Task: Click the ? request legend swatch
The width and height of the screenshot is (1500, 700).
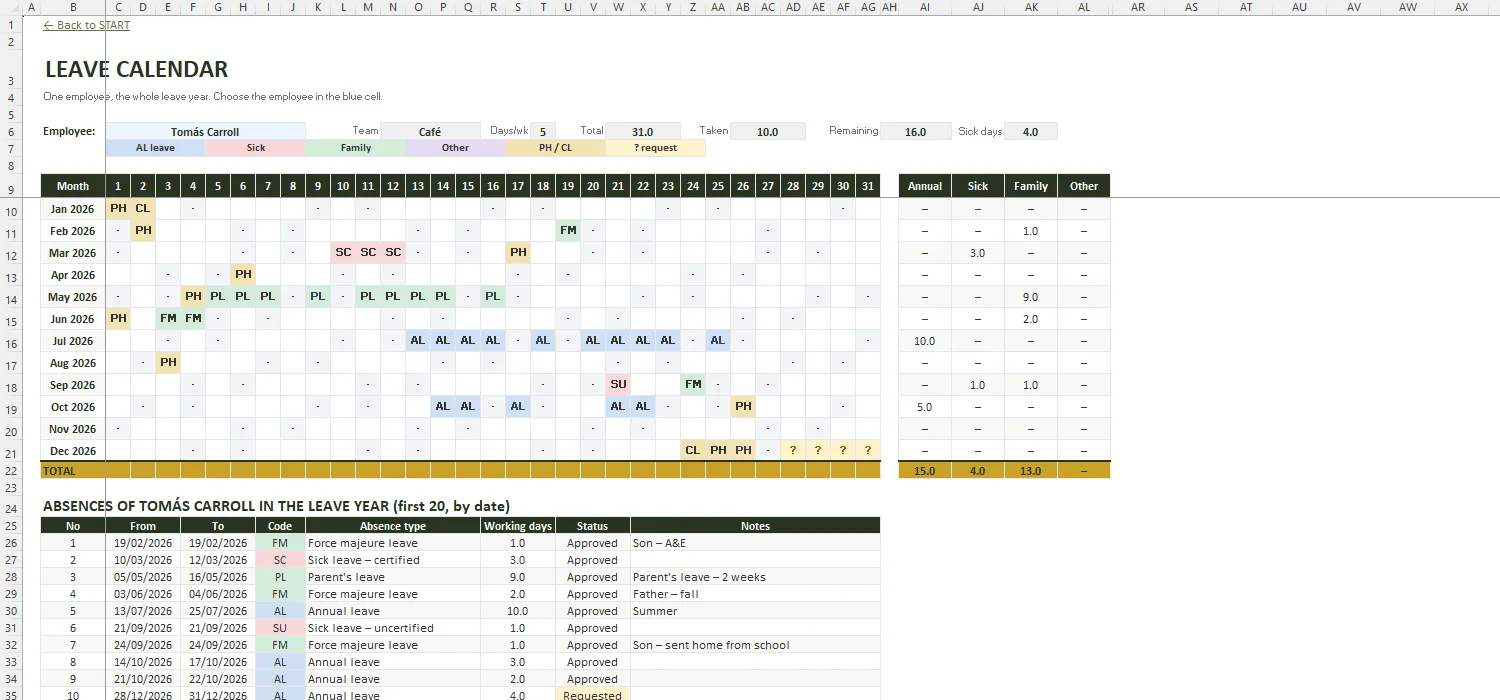Action: [x=655, y=148]
